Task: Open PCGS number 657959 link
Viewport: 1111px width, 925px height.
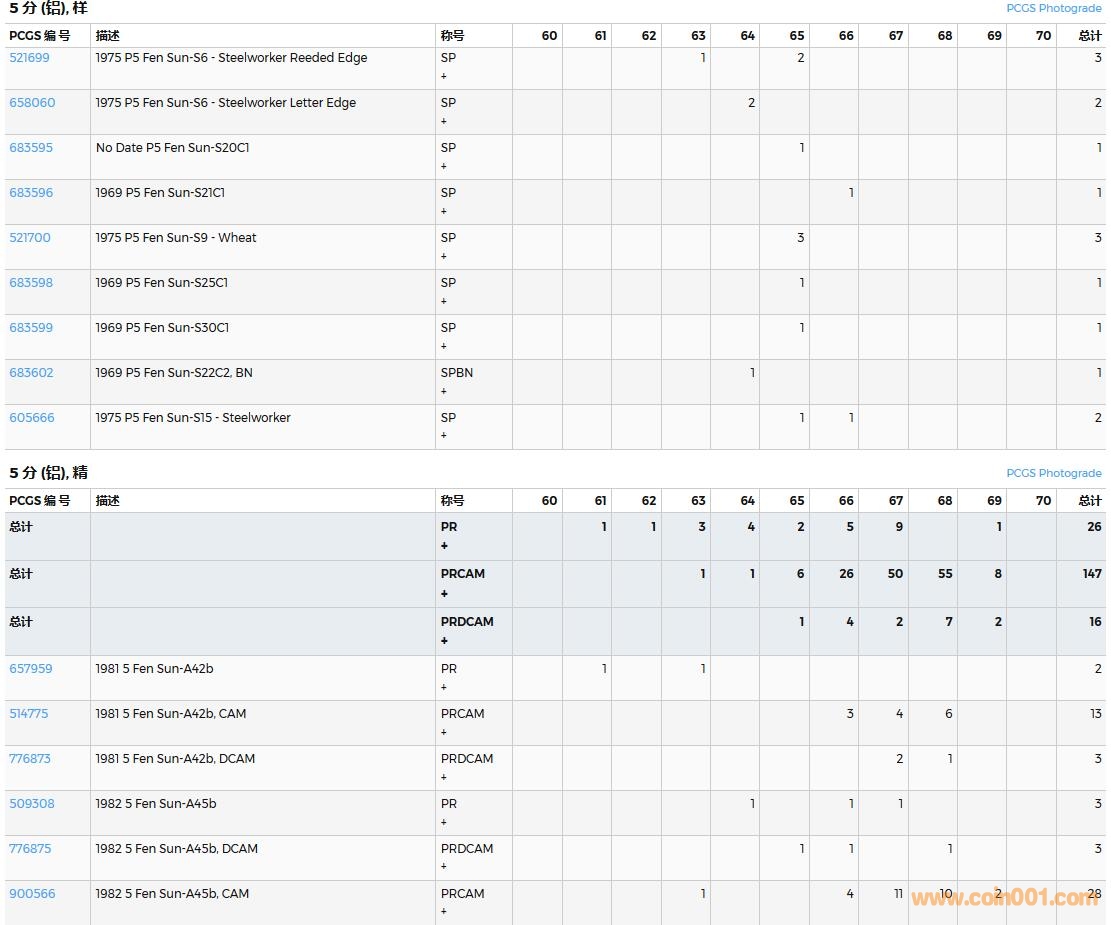Action: point(31,669)
